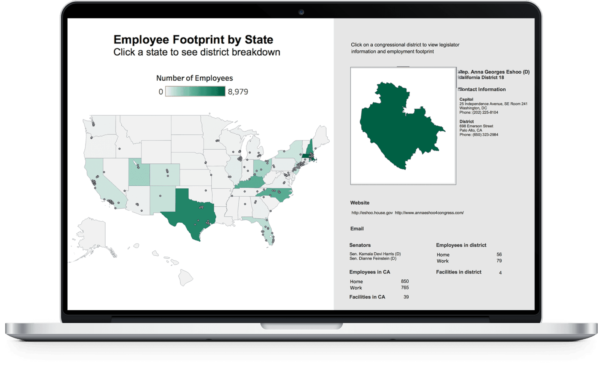Click the Rep. Anna Georges Eshoo name
This screenshot has height=366, width=600.
[x=494, y=72]
